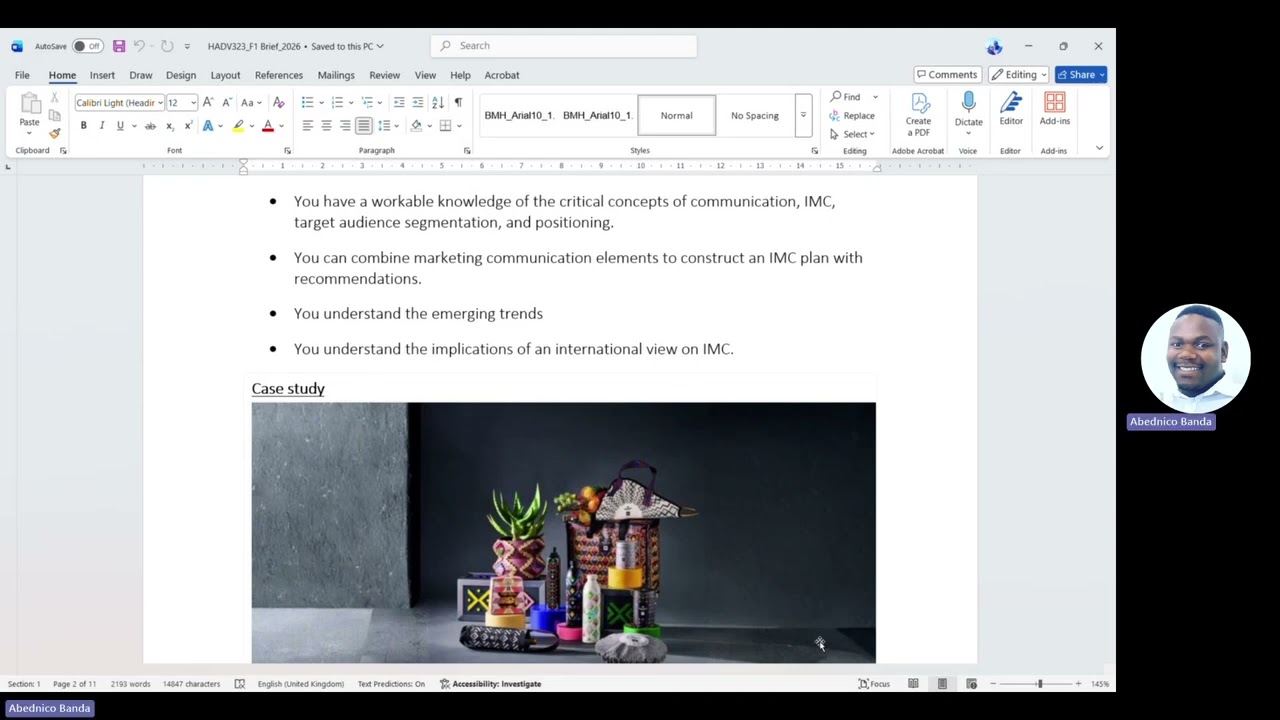Select the Format Painter brush
Image resolution: width=1280 pixels, height=720 pixels.
pos(54,133)
